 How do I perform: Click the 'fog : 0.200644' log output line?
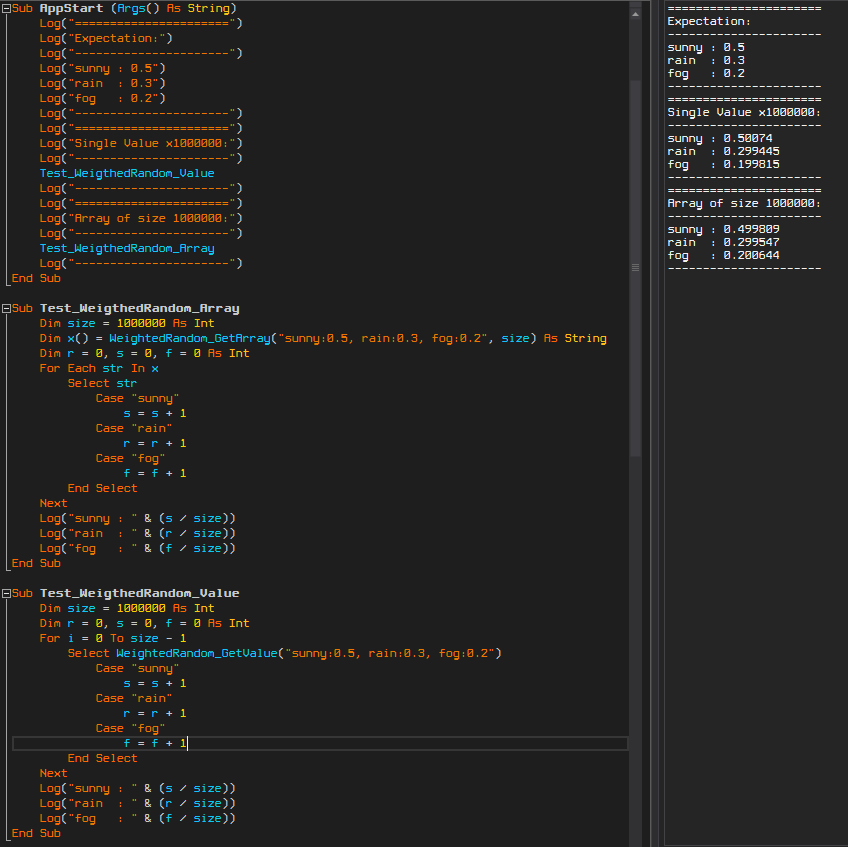click(x=724, y=255)
